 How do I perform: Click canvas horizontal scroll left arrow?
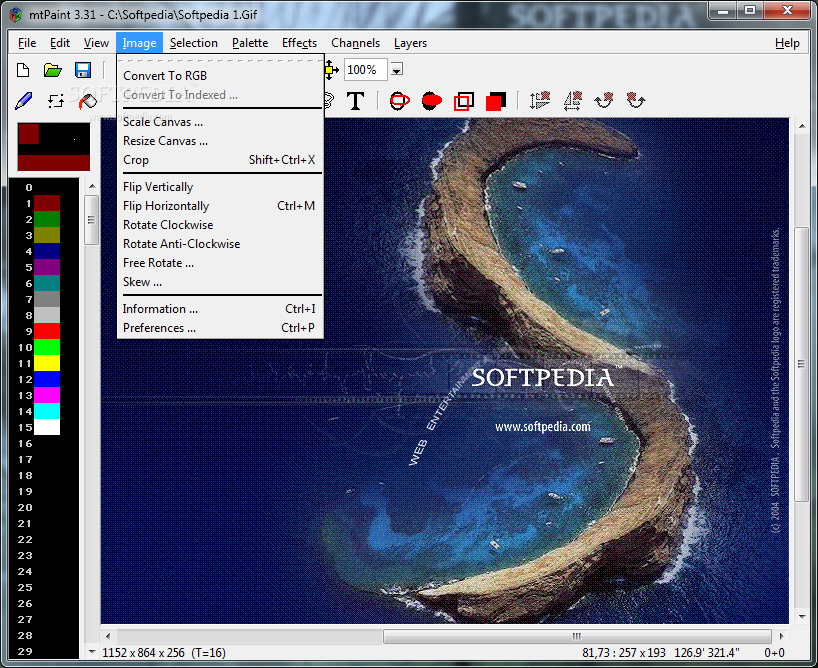coord(108,636)
